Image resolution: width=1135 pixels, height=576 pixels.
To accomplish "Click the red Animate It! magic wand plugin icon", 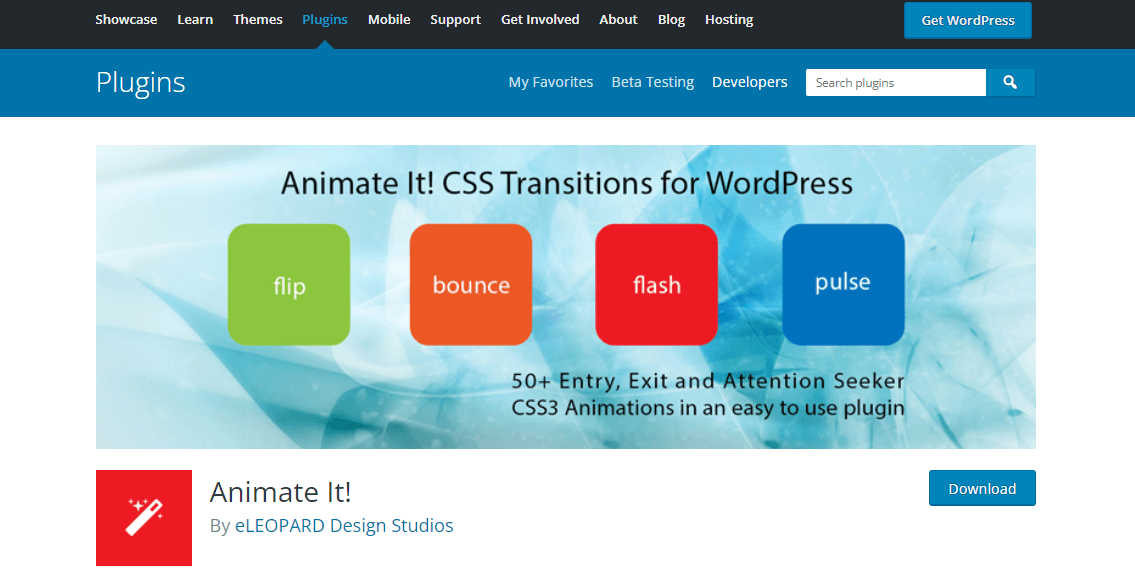I will click(x=143, y=518).
